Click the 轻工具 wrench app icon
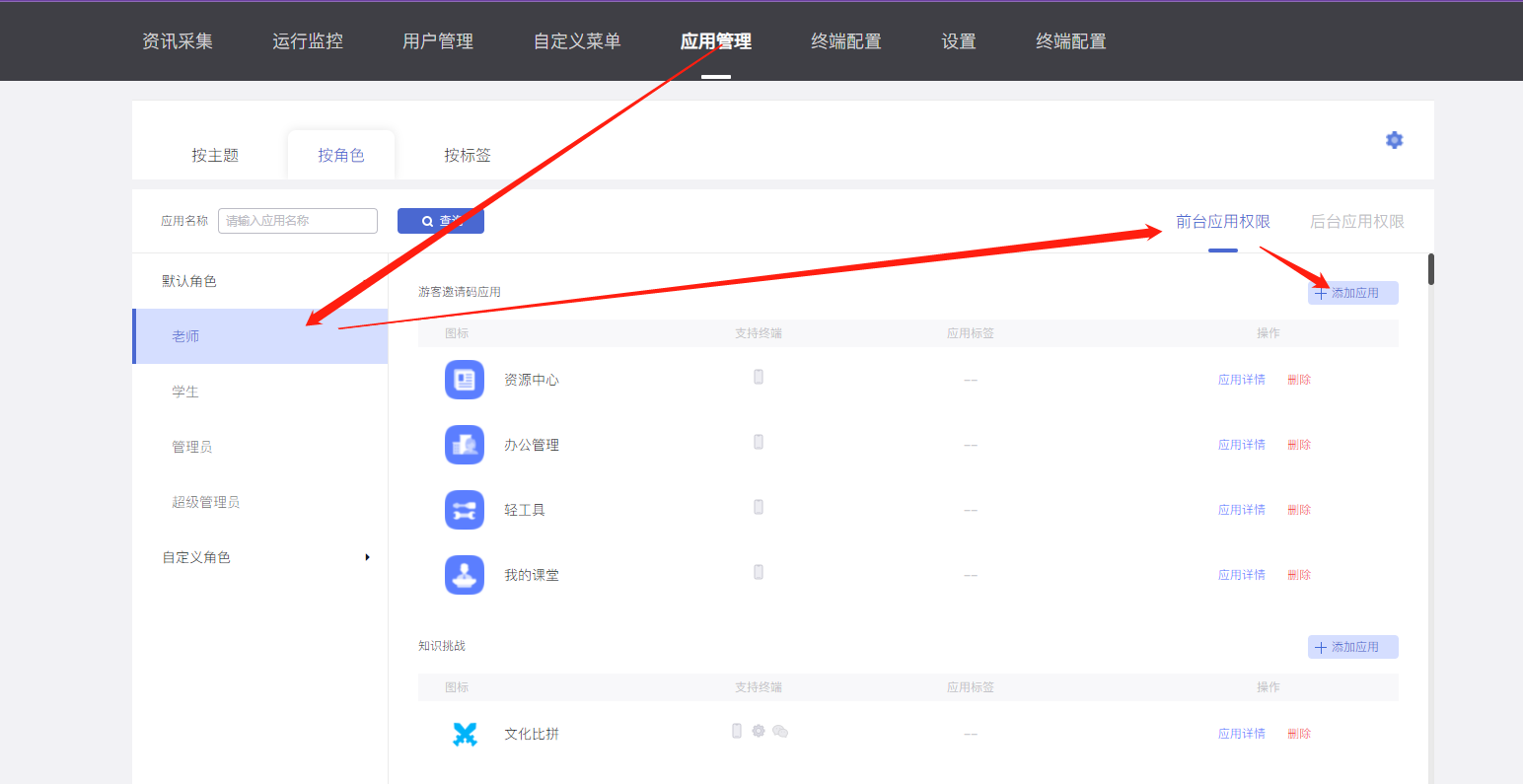 (465, 510)
